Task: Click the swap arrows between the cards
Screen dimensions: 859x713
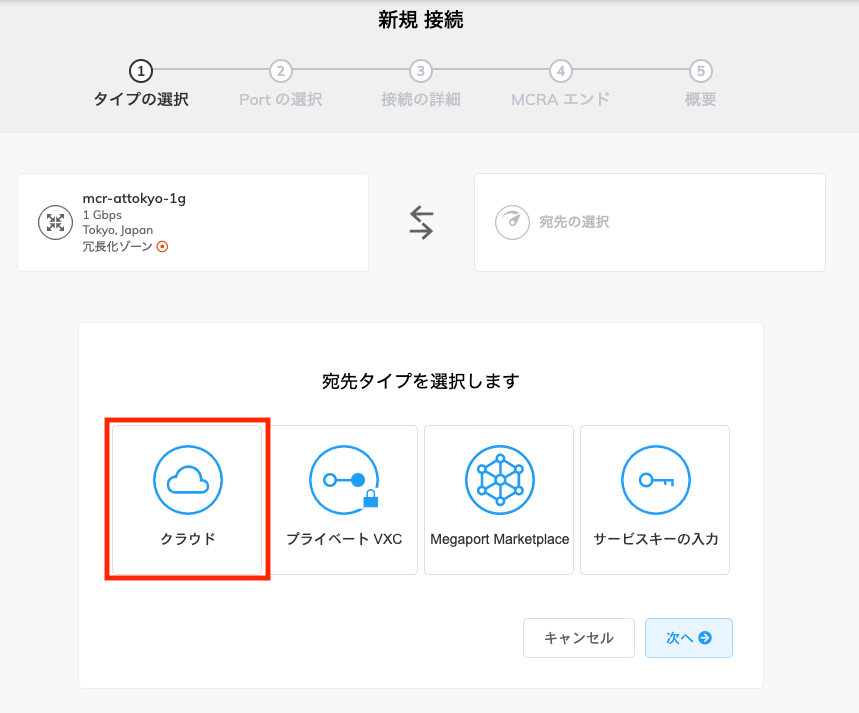Action: [421, 222]
